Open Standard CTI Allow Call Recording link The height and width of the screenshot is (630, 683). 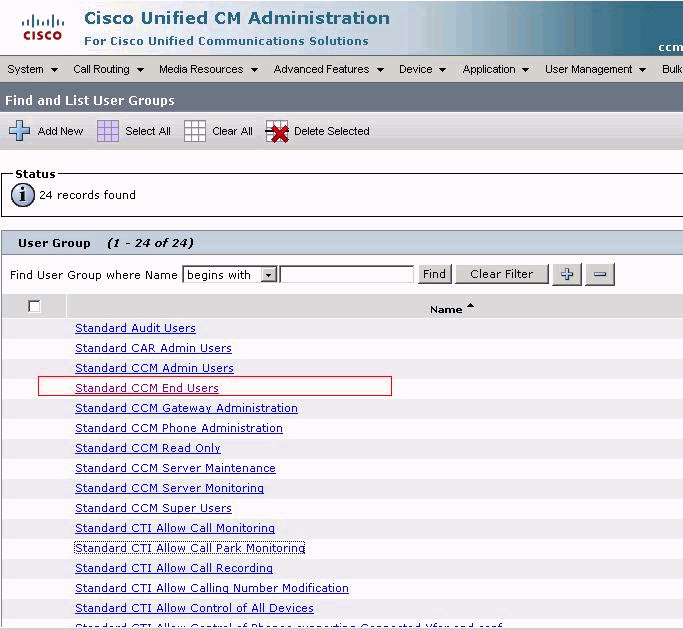pos(174,568)
